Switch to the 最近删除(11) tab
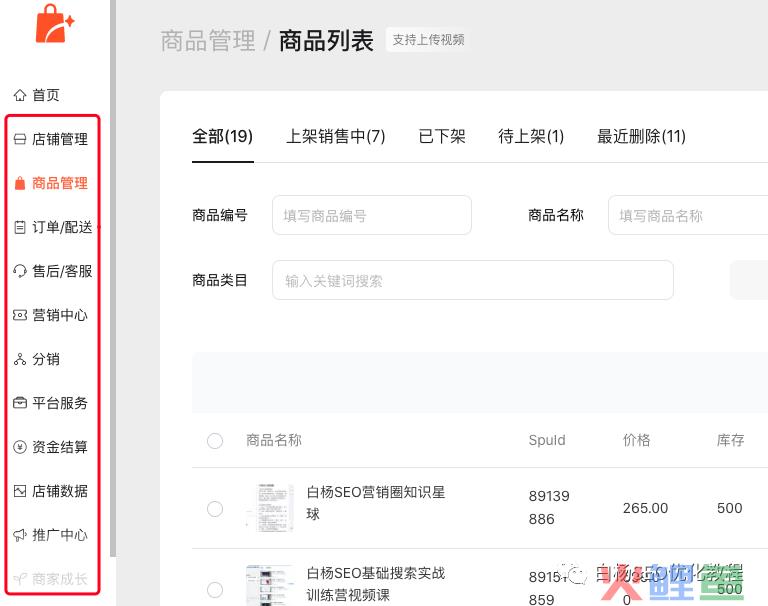This screenshot has width=768, height=606. (641, 137)
